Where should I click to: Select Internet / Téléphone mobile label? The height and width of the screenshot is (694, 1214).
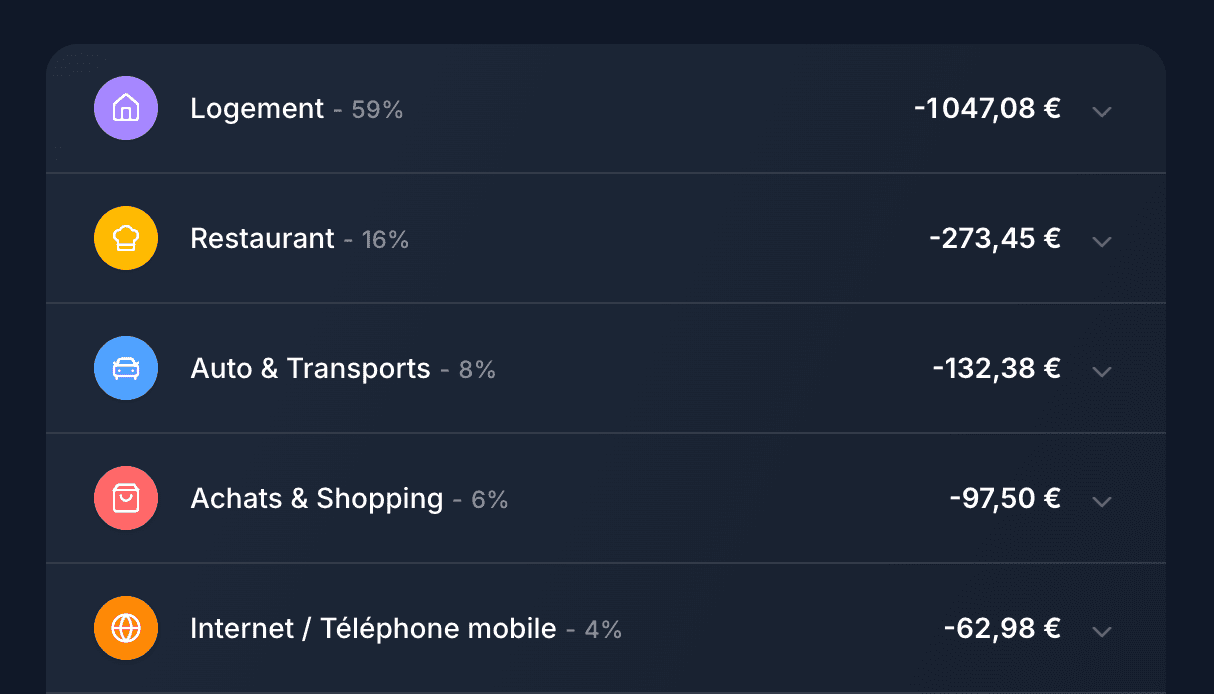[373, 628]
